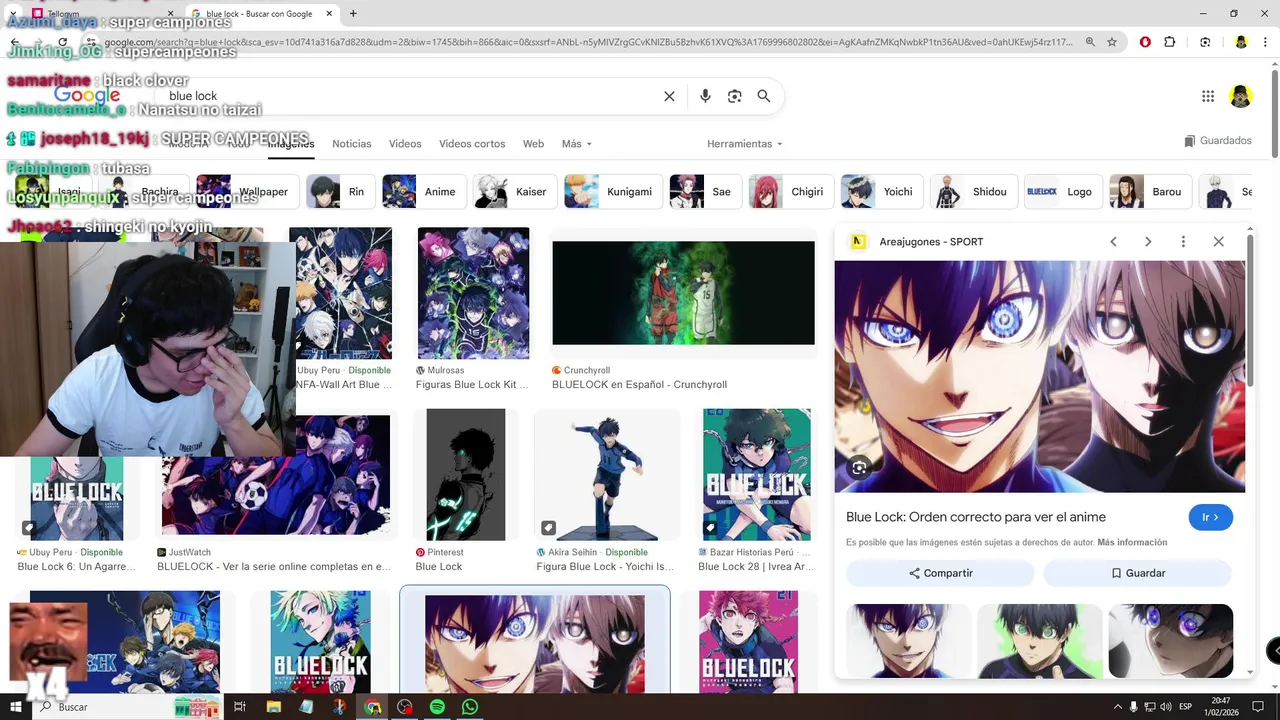Filter images by the Anime chip
Screen dimensions: 1280x720
(425, 192)
